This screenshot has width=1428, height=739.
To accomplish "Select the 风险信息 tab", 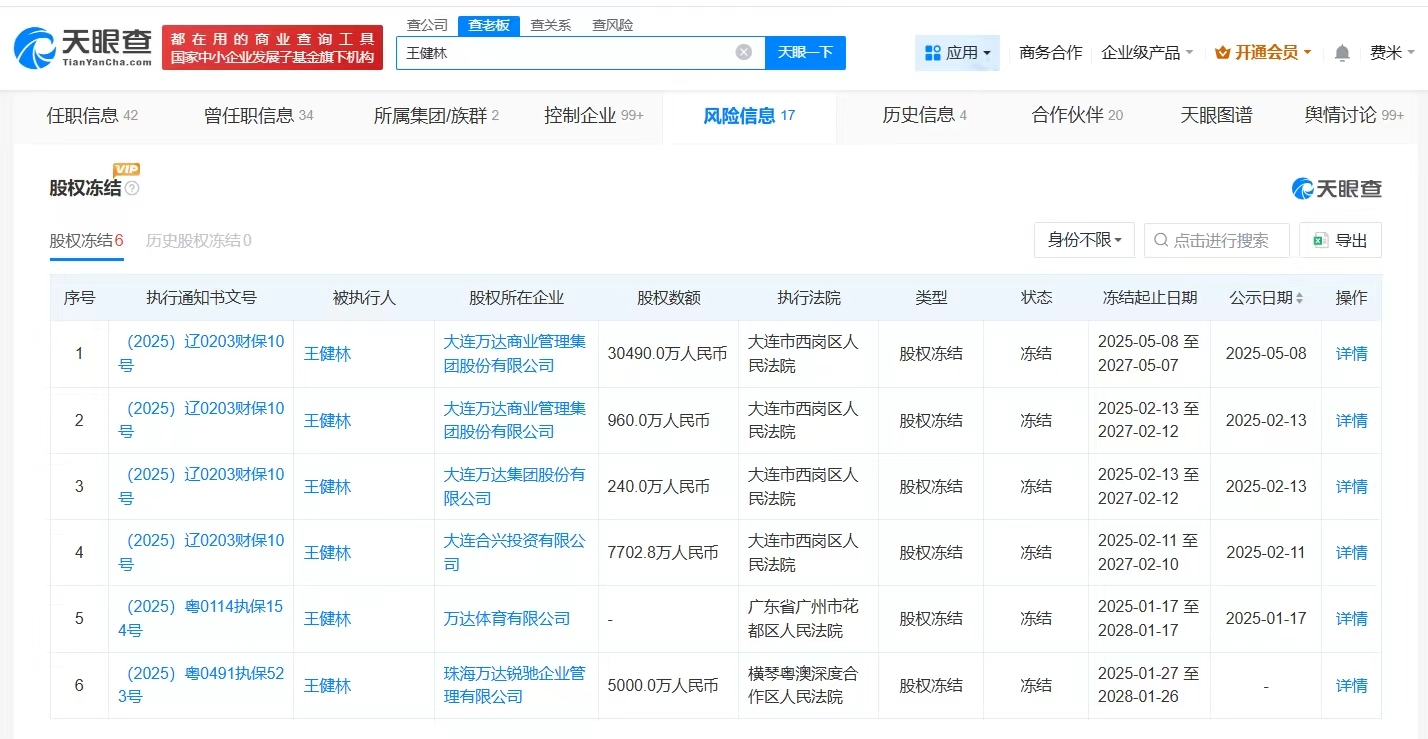I will coord(749,115).
